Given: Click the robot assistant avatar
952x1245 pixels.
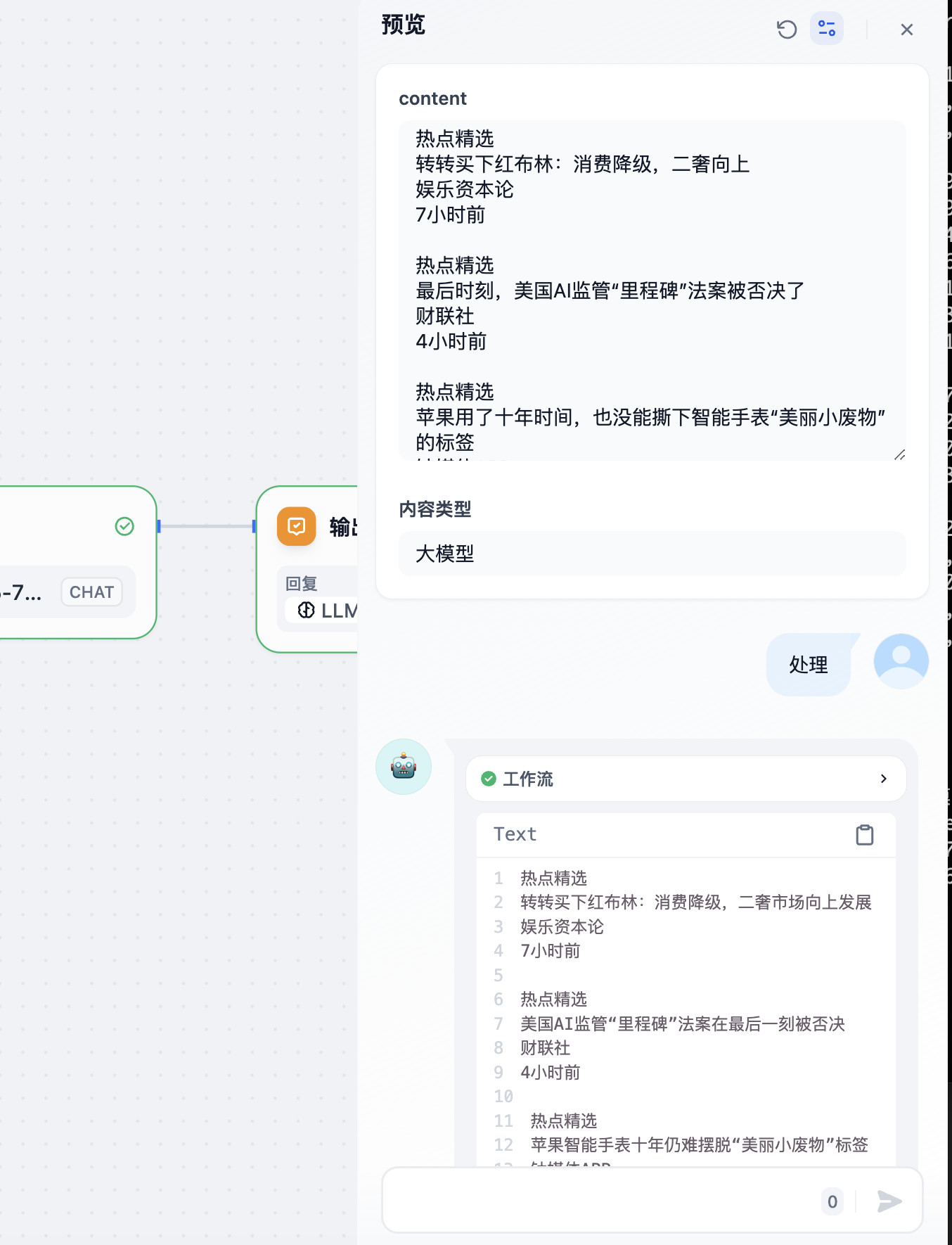Looking at the screenshot, I should (404, 767).
